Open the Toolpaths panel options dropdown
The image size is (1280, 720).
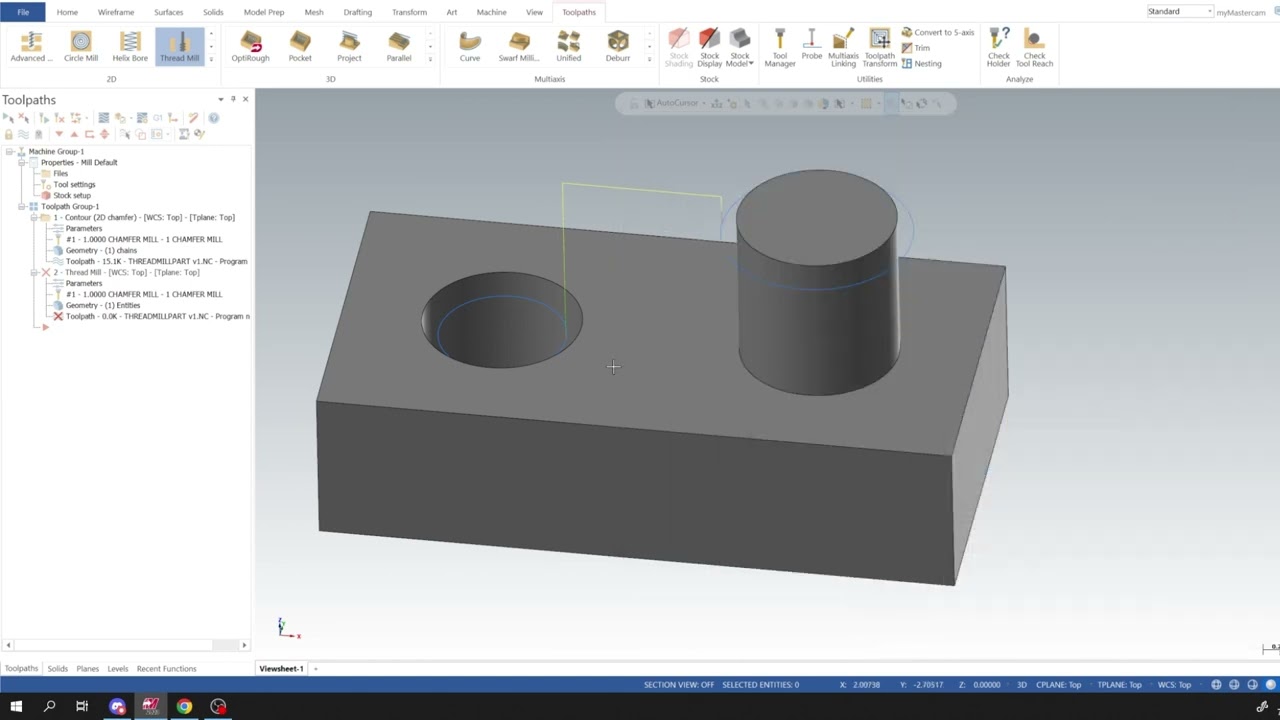pos(221,99)
